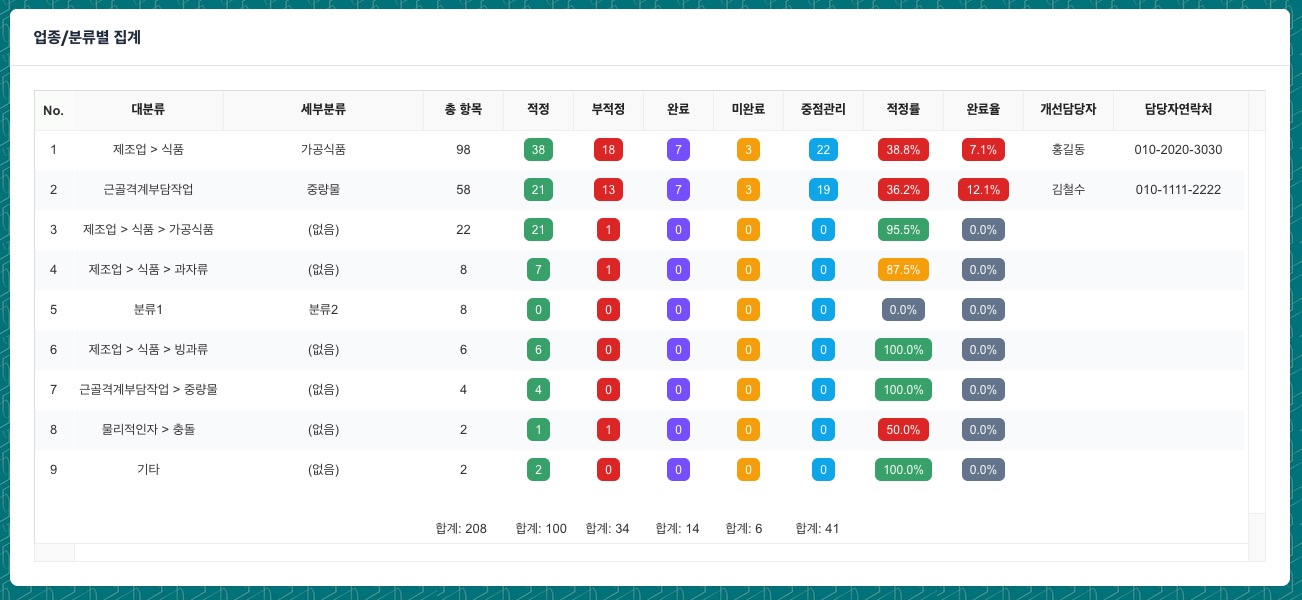The width and height of the screenshot is (1302, 600).
Task: Click the table's vertical scrollbar track
Action: tap(1256, 320)
